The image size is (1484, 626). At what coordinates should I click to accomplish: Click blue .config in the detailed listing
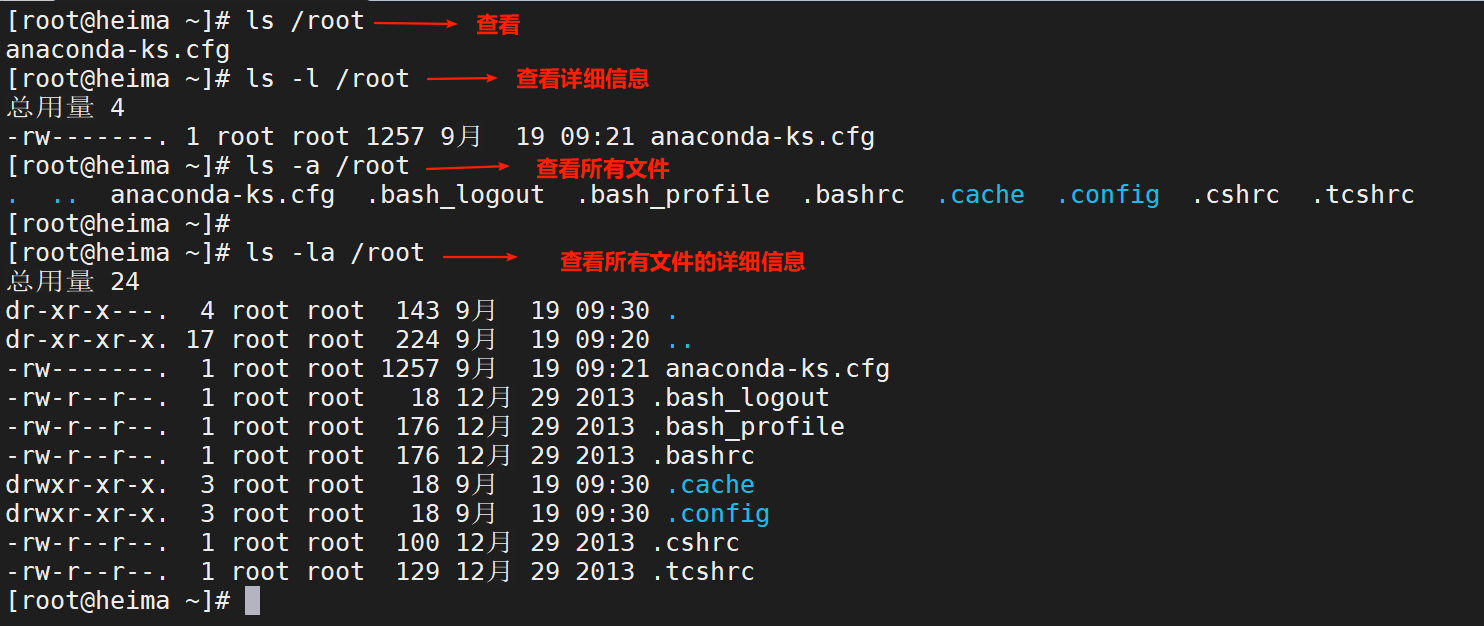717,514
